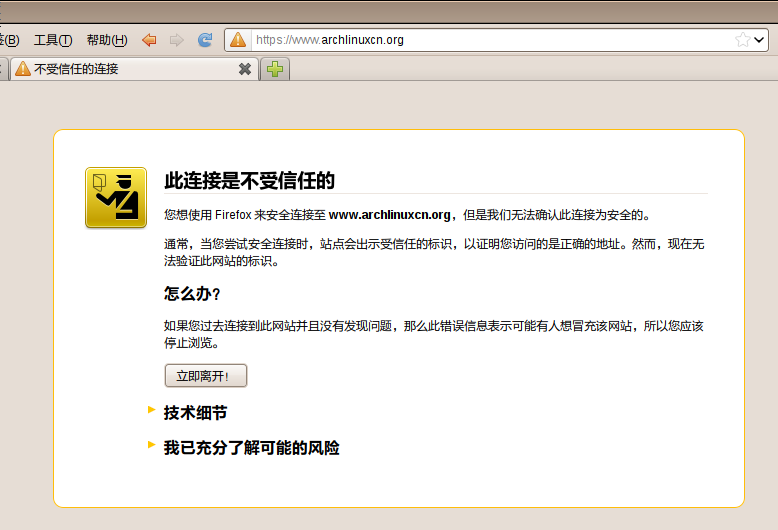
Task: Click the 怎么办? heading
Action: [192, 293]
